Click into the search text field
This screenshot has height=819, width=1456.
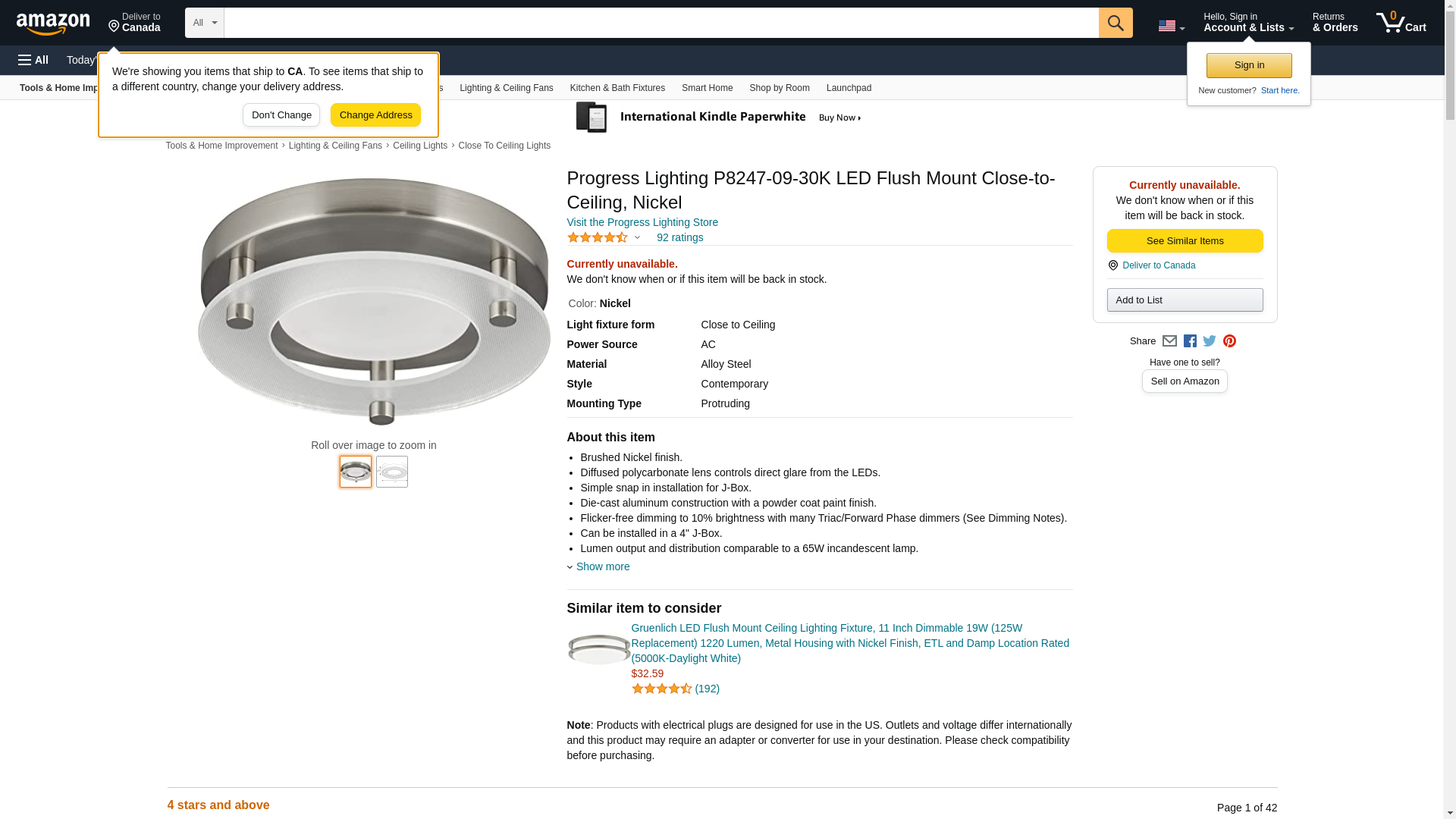click(661, 23)
